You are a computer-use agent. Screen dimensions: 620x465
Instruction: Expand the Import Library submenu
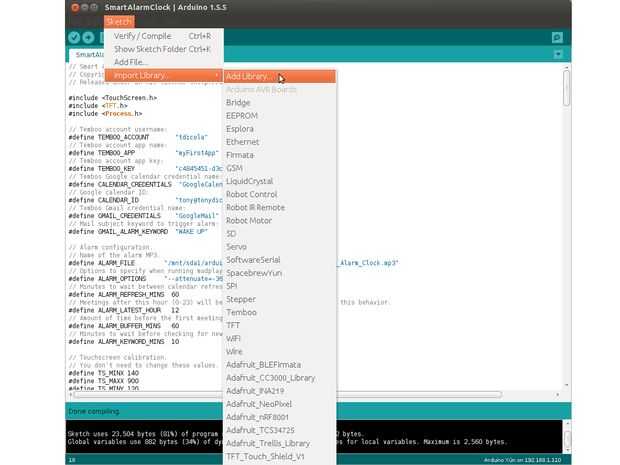163,75
